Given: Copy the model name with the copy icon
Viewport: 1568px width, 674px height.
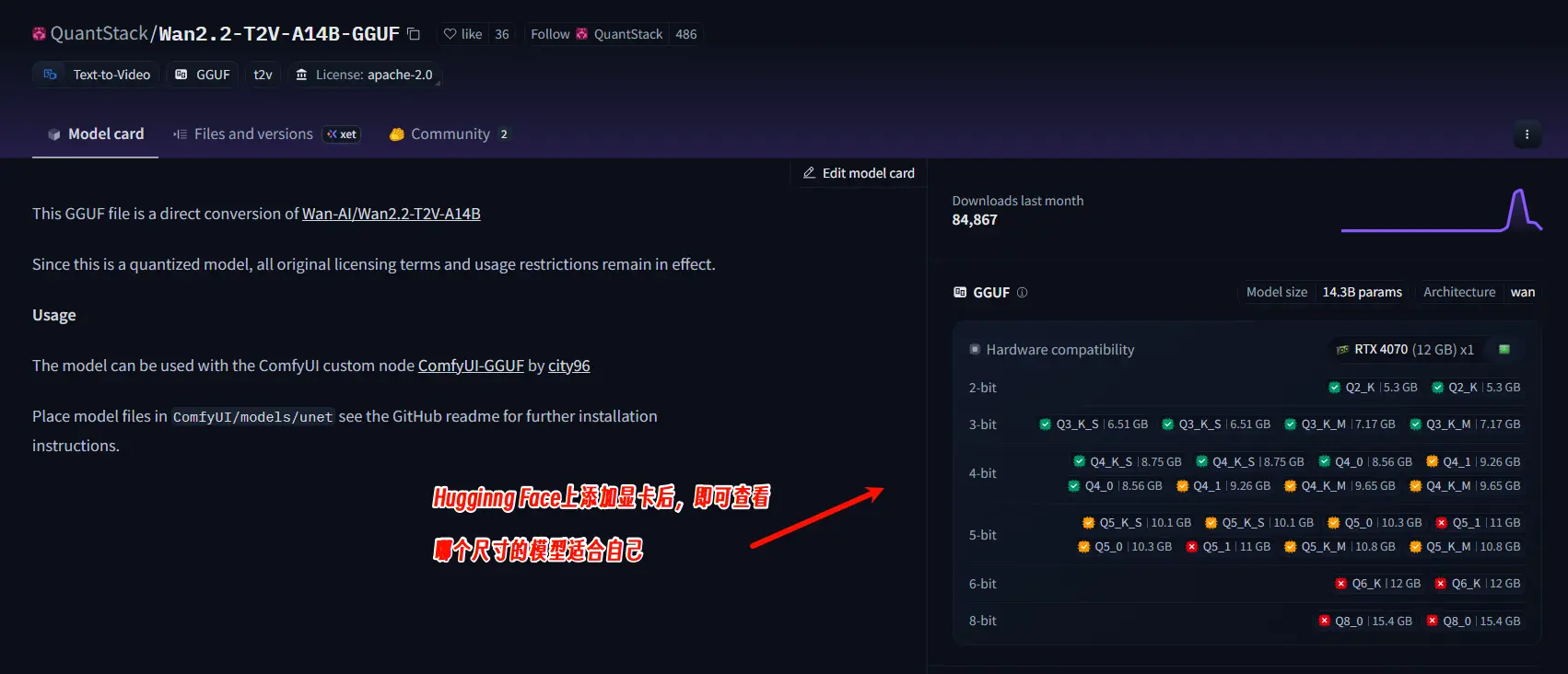Looking at the screenshot, I should pos(414,34).
